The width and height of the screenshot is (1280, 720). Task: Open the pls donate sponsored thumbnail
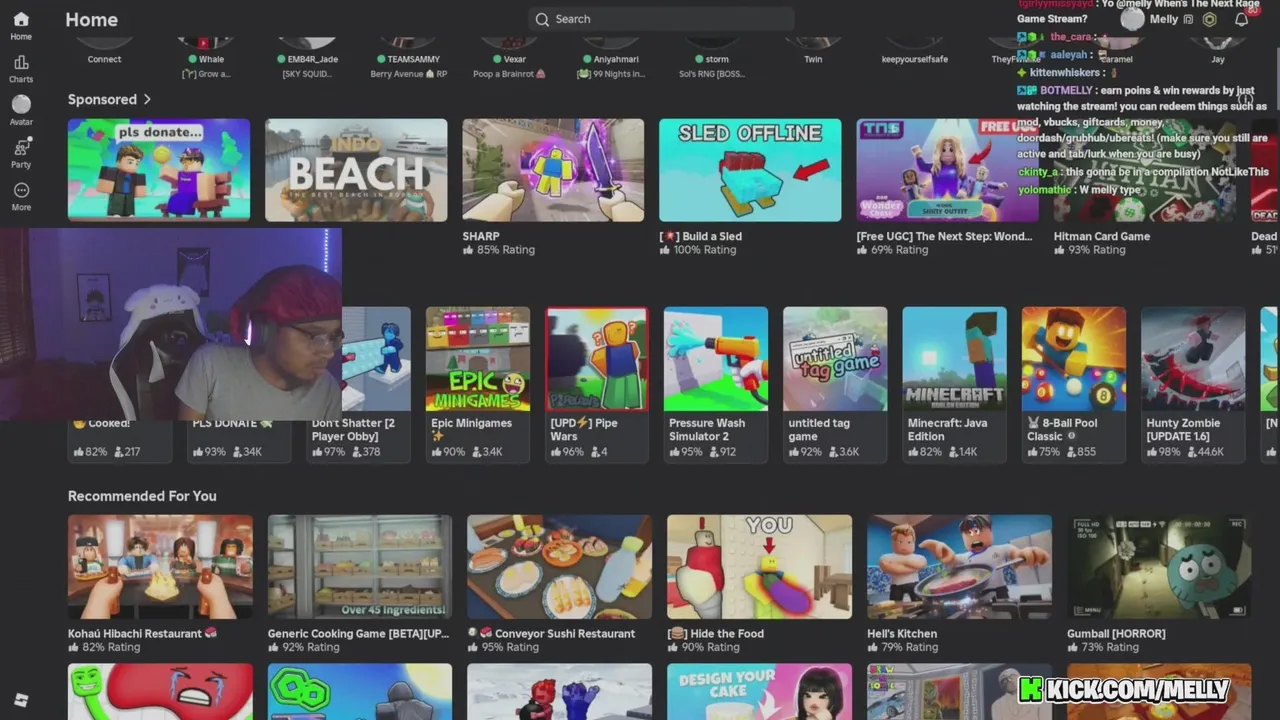click(x=159, y=170)
